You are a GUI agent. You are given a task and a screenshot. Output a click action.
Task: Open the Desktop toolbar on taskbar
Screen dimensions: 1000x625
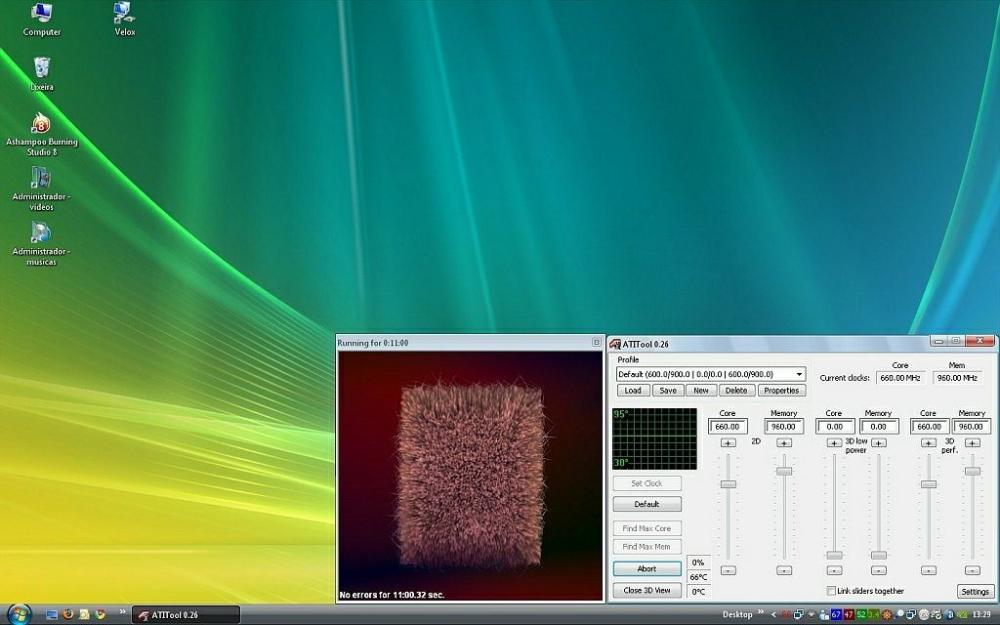[x=737, y=615]
